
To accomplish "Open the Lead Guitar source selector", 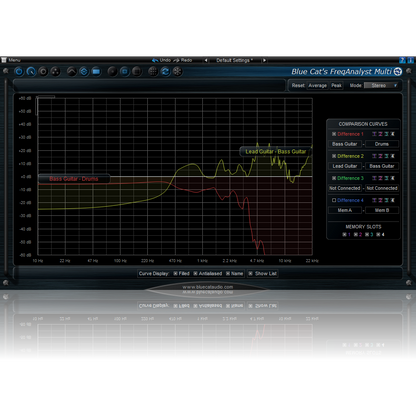I will coord(345,166).
